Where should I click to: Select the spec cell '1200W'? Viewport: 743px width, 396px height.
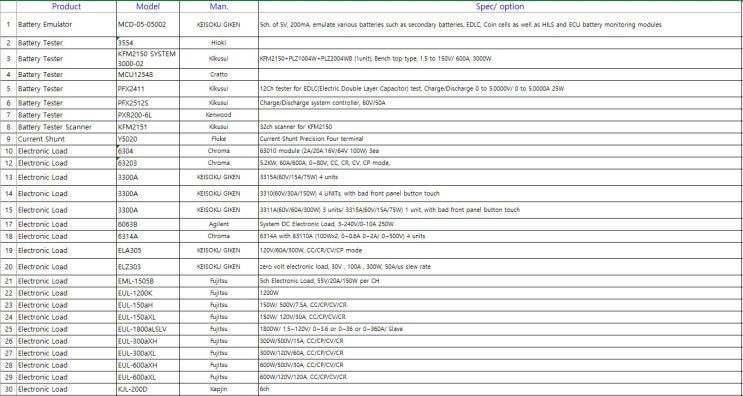tap(500, 293)
